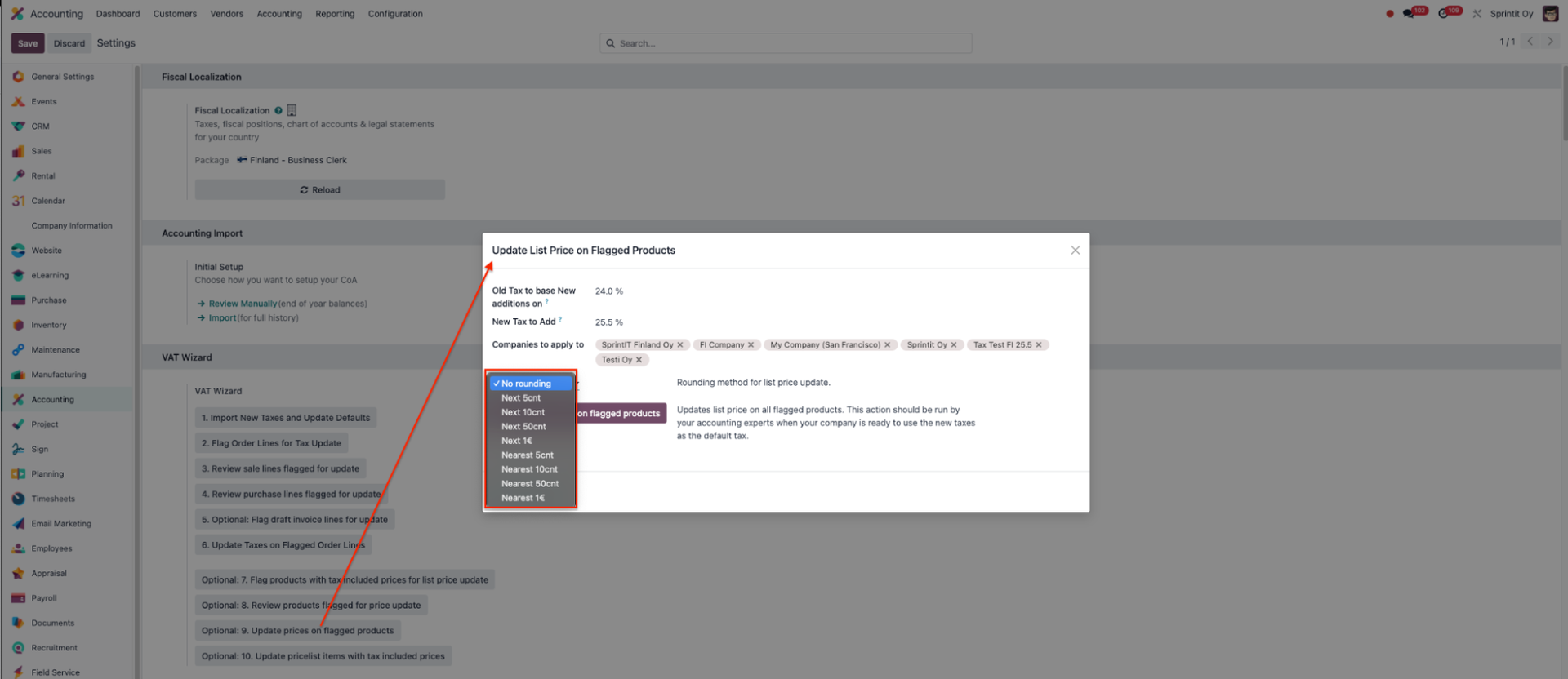Open the Project sidebar icon
This screenshot has width=1568, height=679.
(18, 424)
